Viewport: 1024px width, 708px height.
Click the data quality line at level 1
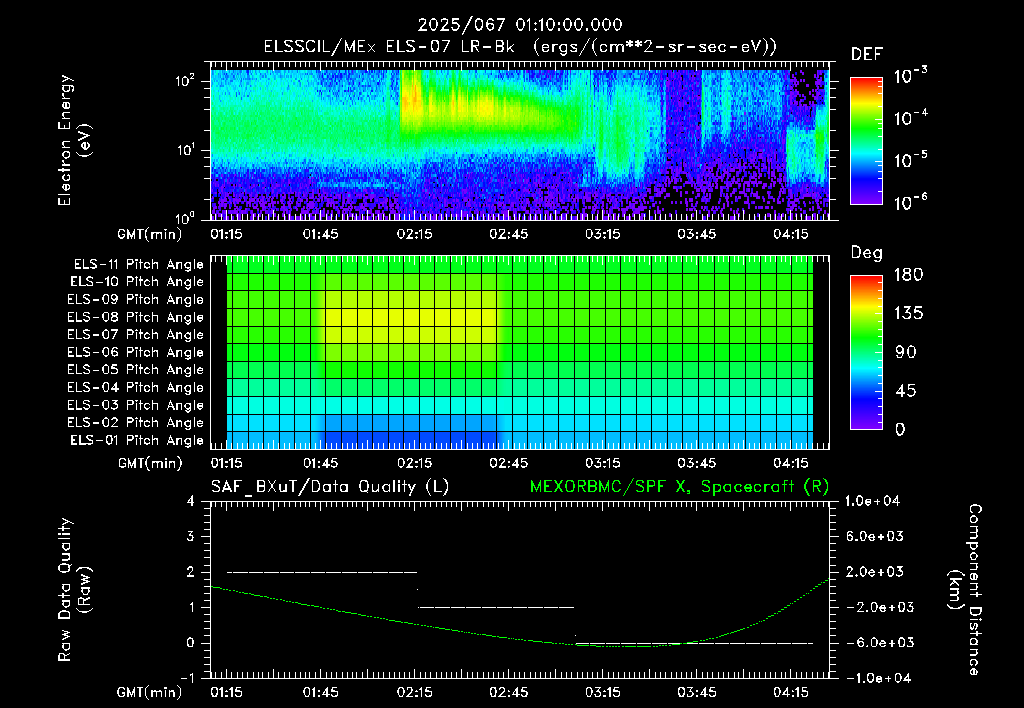496,607
